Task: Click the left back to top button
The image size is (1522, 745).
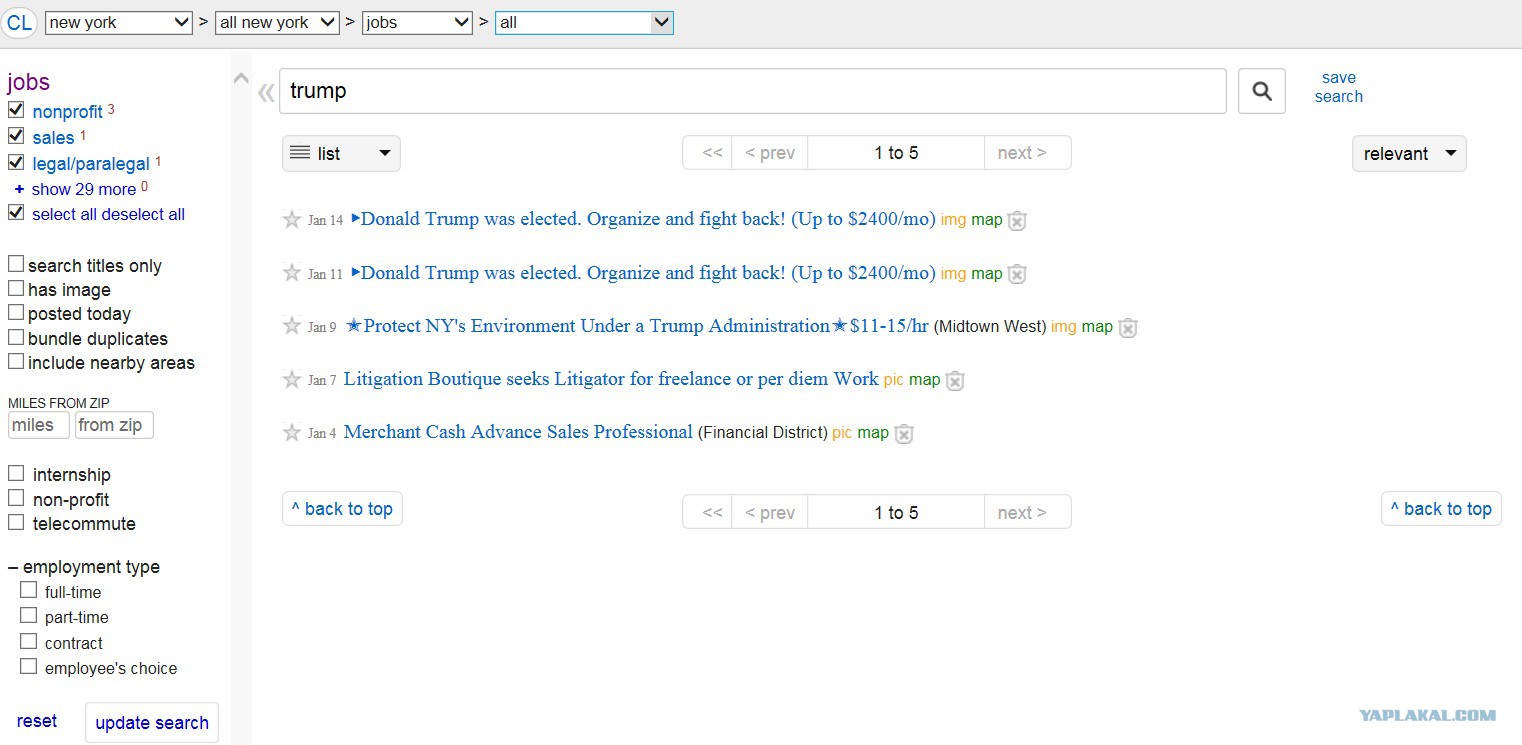Action: click(342, 509)
